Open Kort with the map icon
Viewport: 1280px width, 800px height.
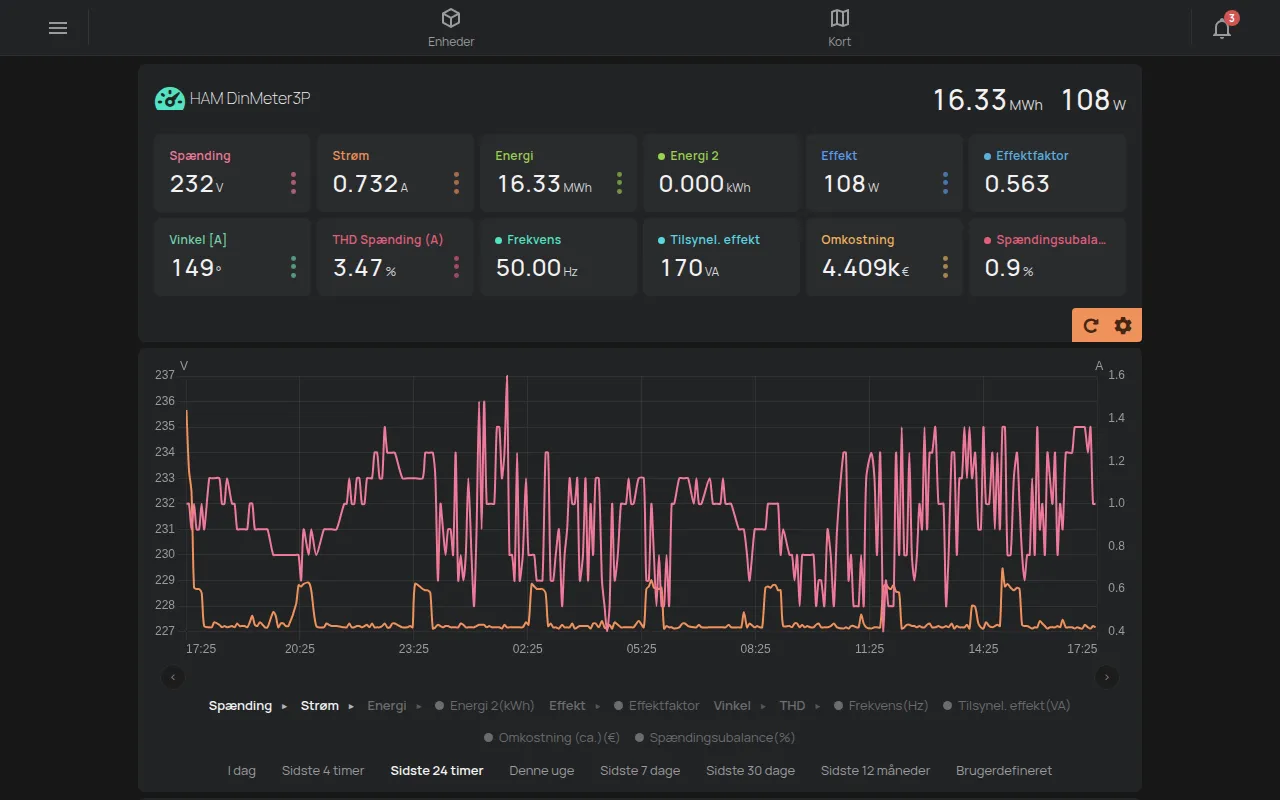tap(840, 28)
